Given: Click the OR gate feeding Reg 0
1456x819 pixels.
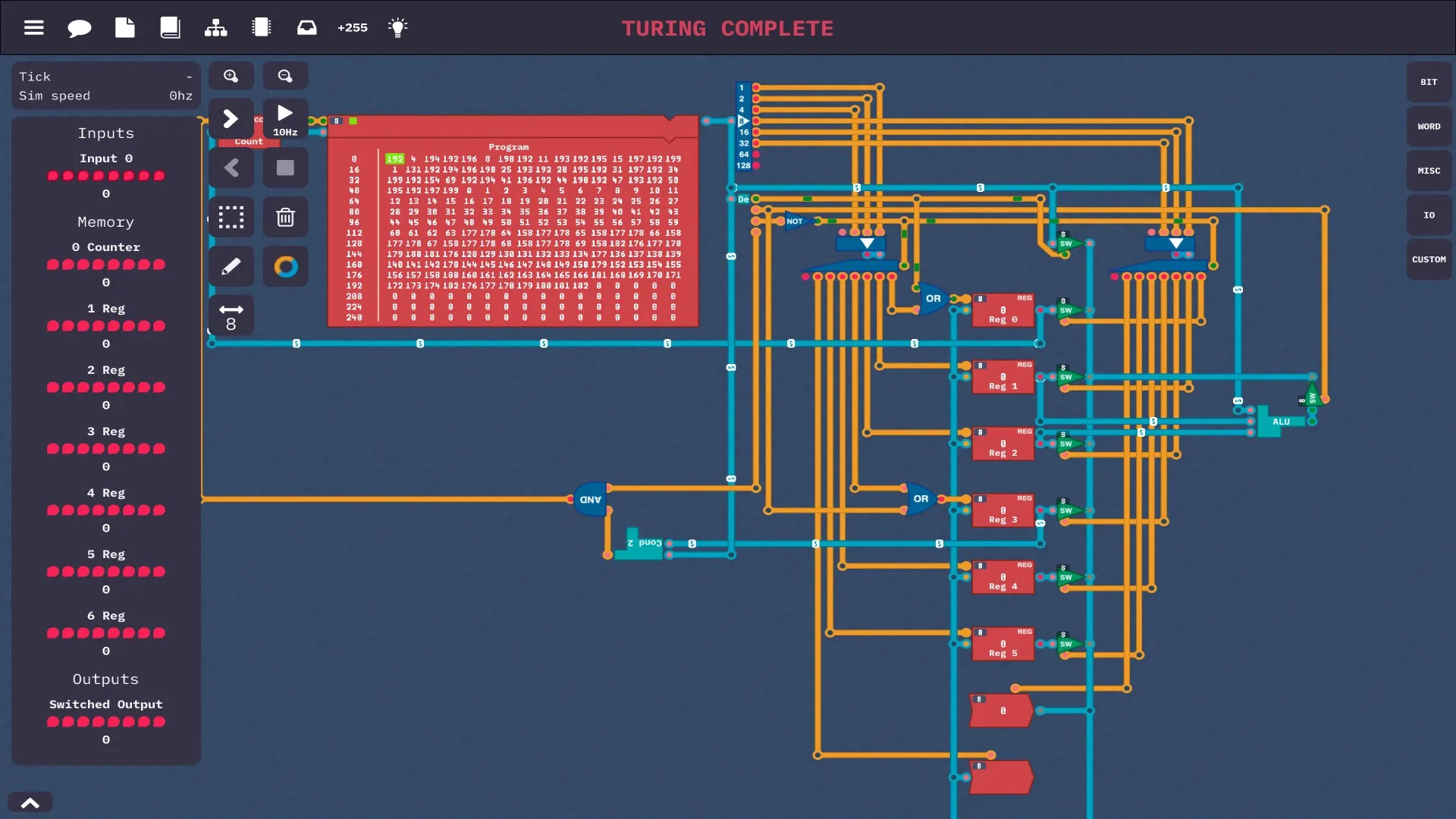Looking at the screenshot, I should coord(933,299).
